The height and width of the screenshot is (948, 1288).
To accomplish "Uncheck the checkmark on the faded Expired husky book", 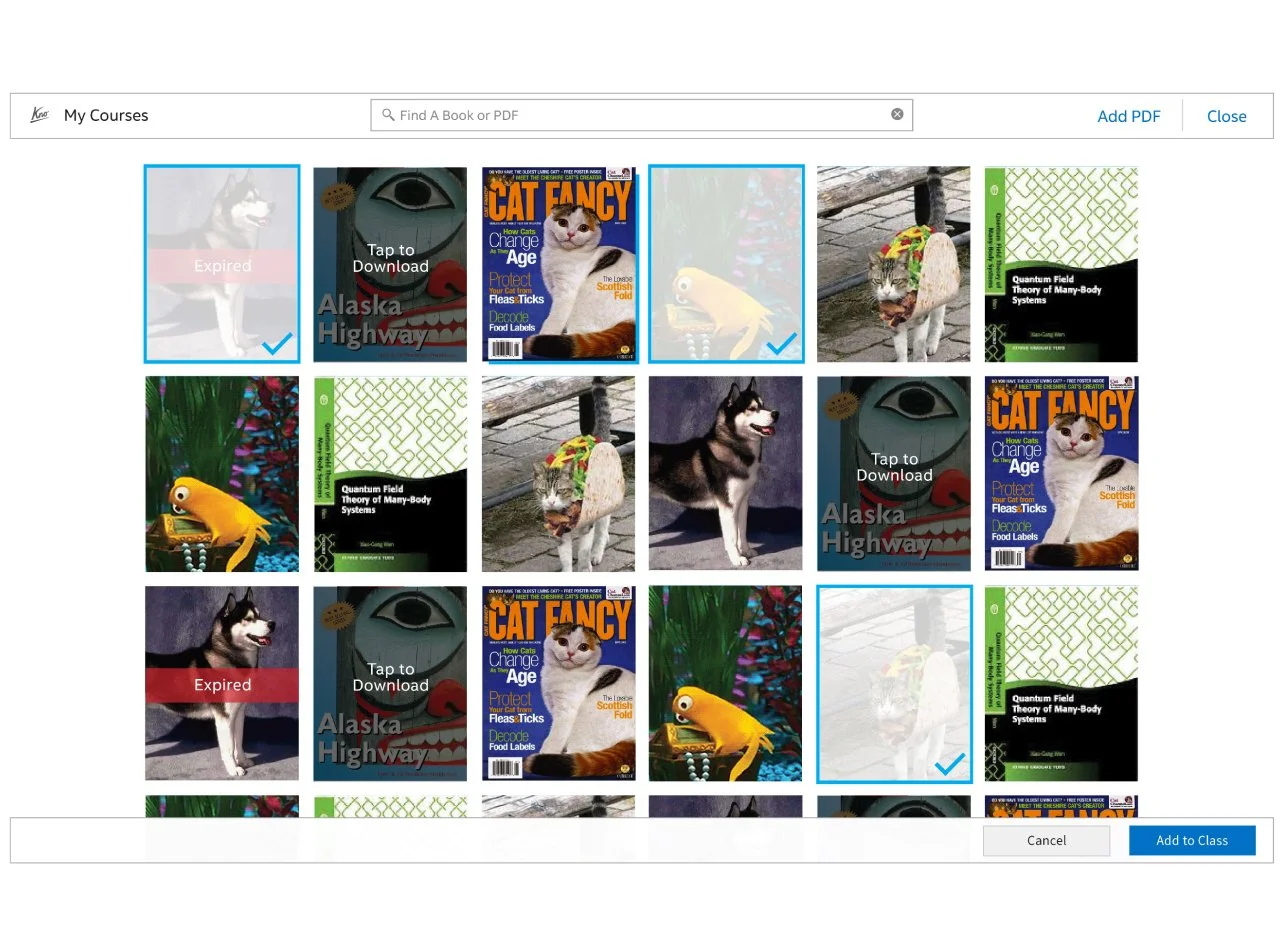I will click(277, 344).
